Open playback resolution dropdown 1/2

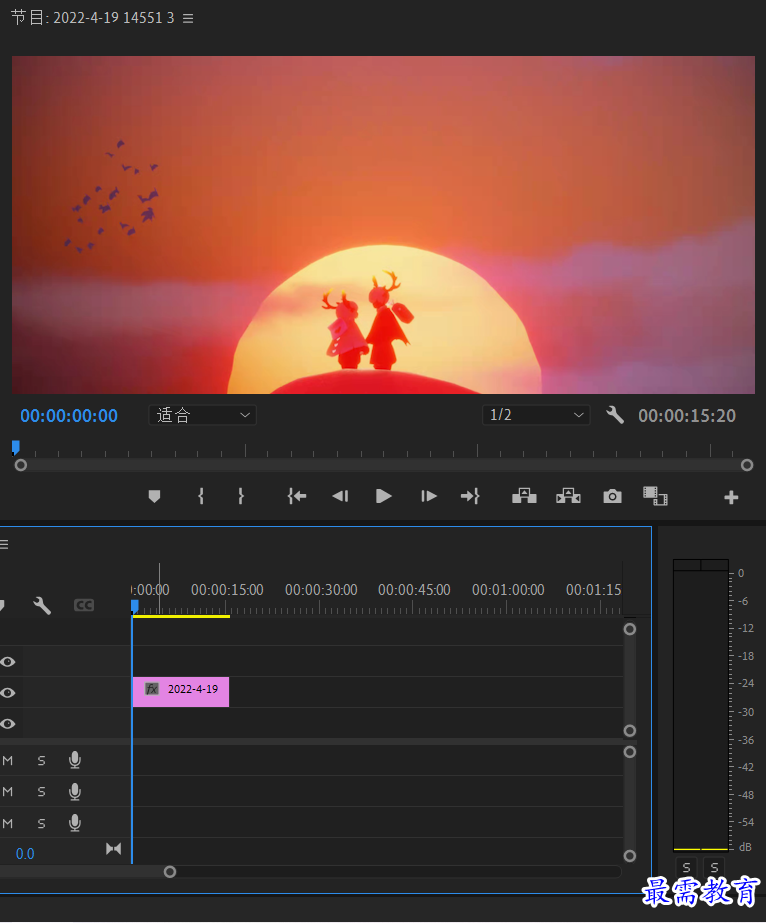click(x=536, y=415)
